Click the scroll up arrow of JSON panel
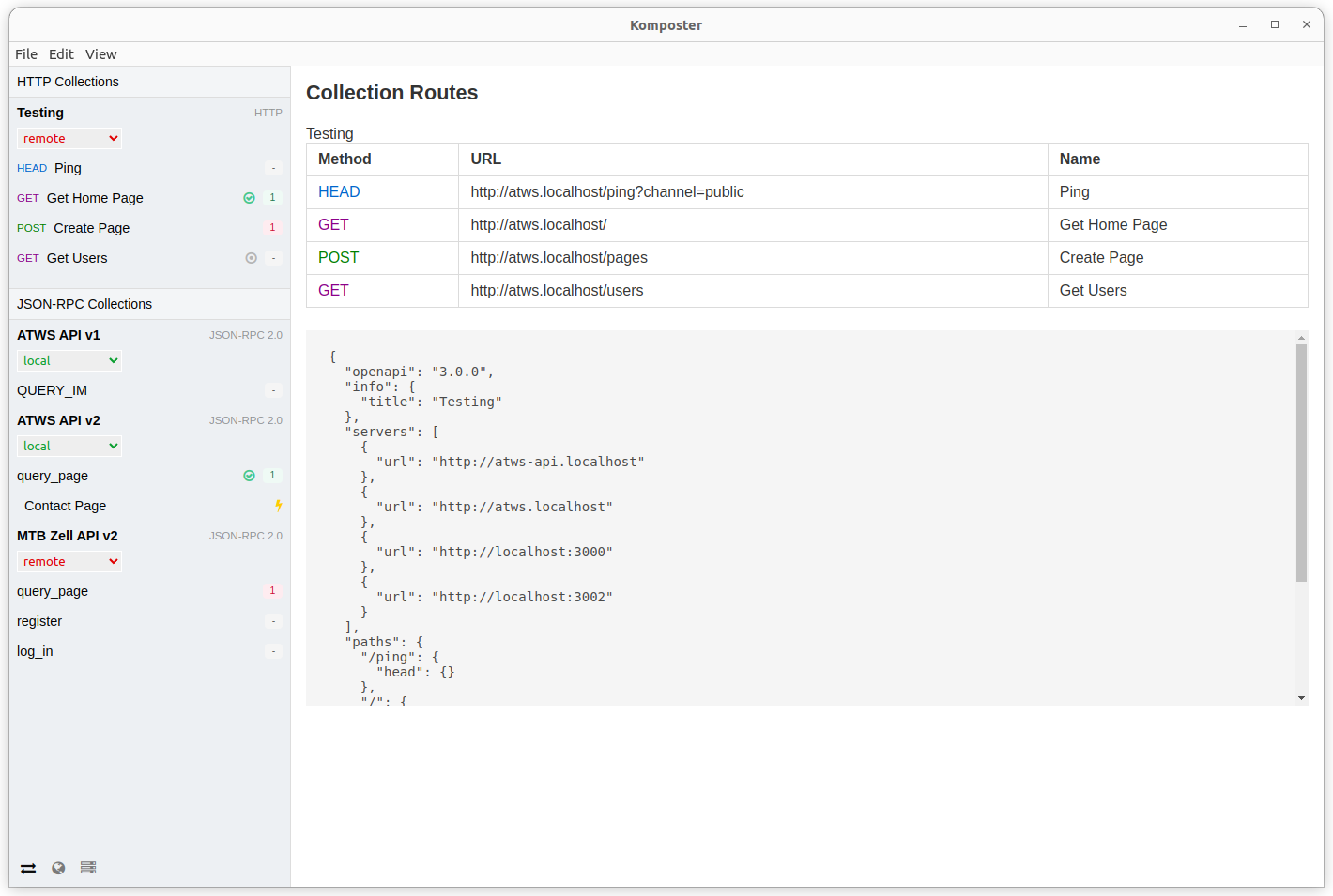 (x=1301, y=338)
